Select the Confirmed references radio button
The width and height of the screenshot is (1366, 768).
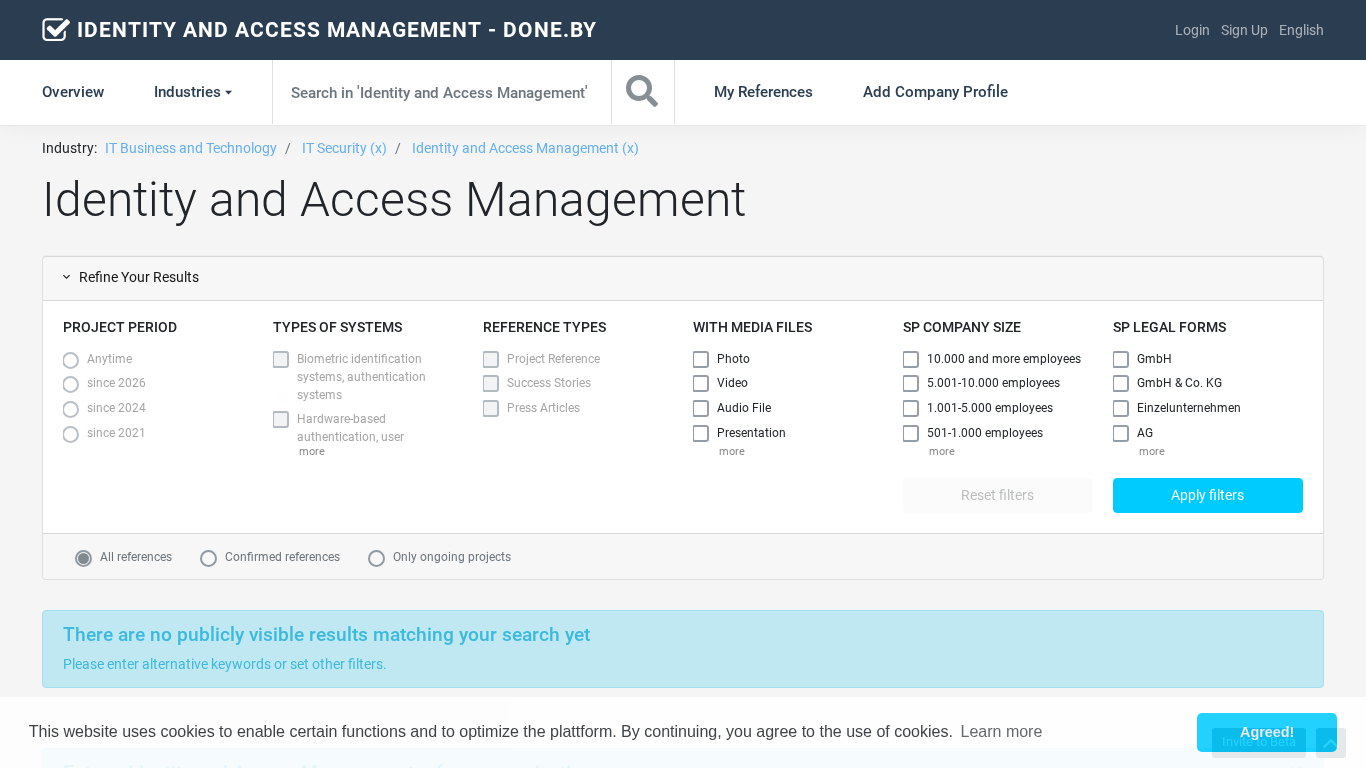coord(208,558)
